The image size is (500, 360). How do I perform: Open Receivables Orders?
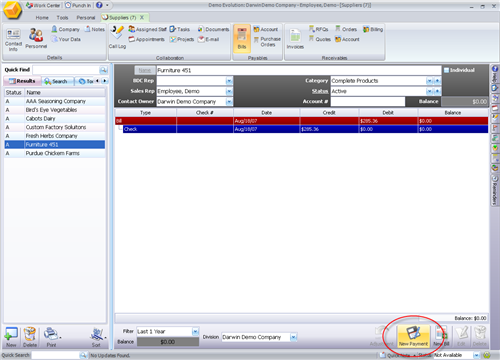[346, 29]
